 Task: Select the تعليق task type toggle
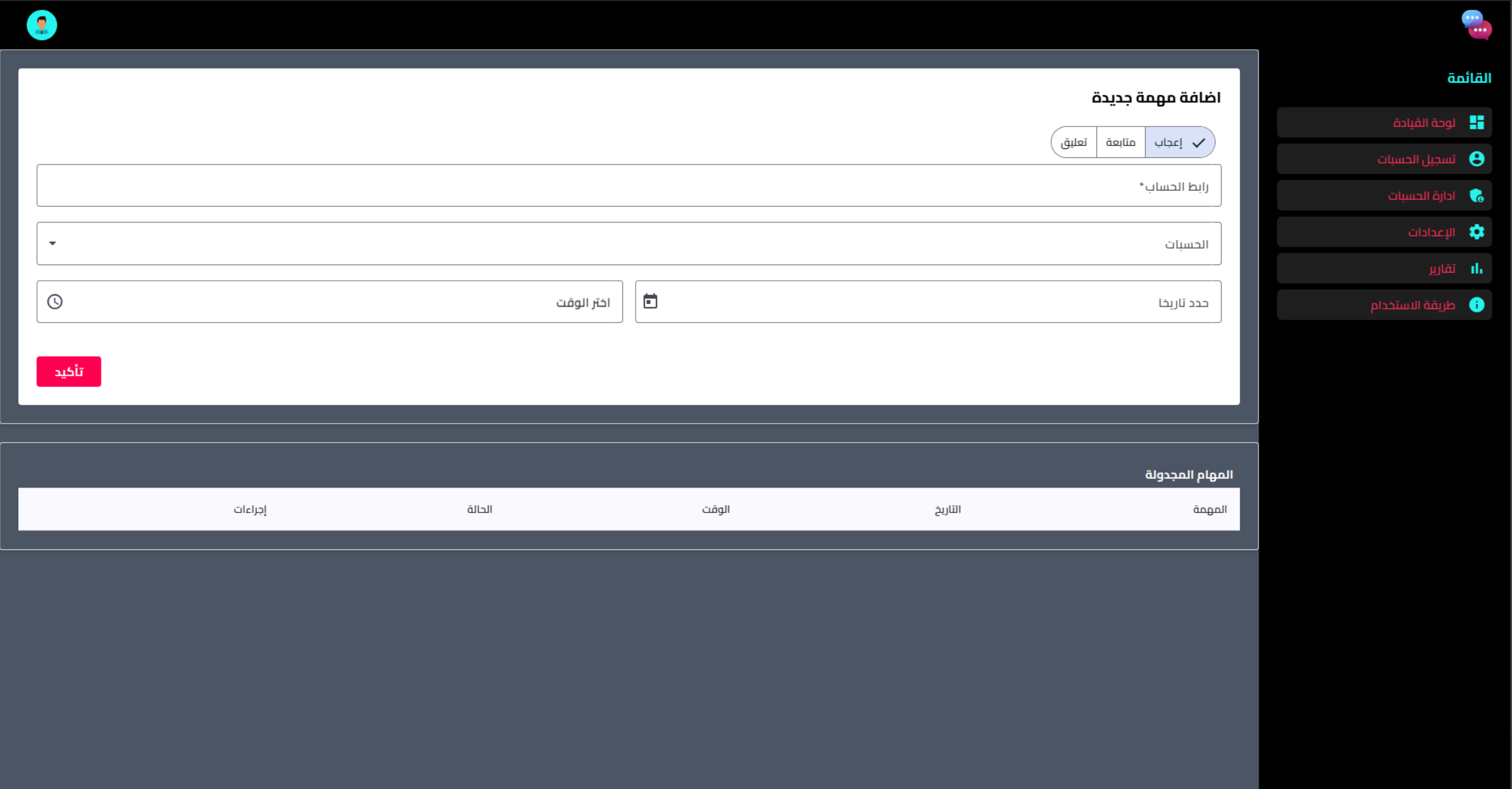(1074, 142)
